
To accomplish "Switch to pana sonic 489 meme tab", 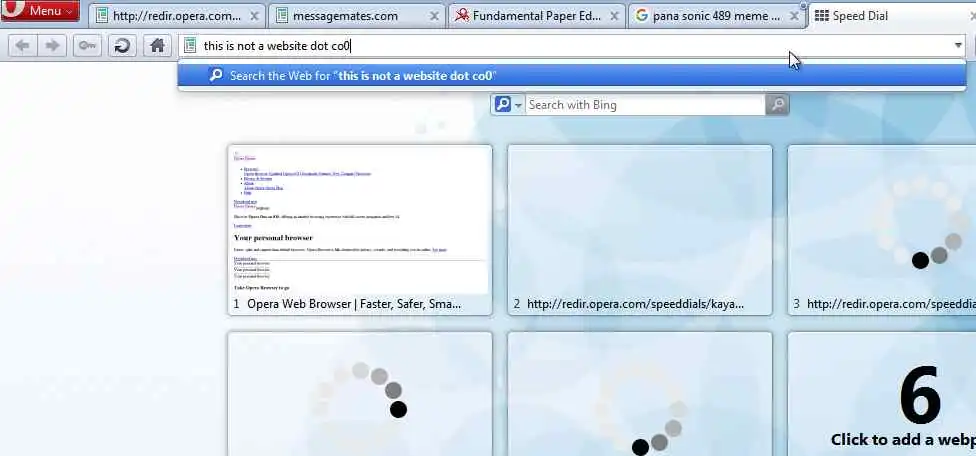I will (716, 16).
